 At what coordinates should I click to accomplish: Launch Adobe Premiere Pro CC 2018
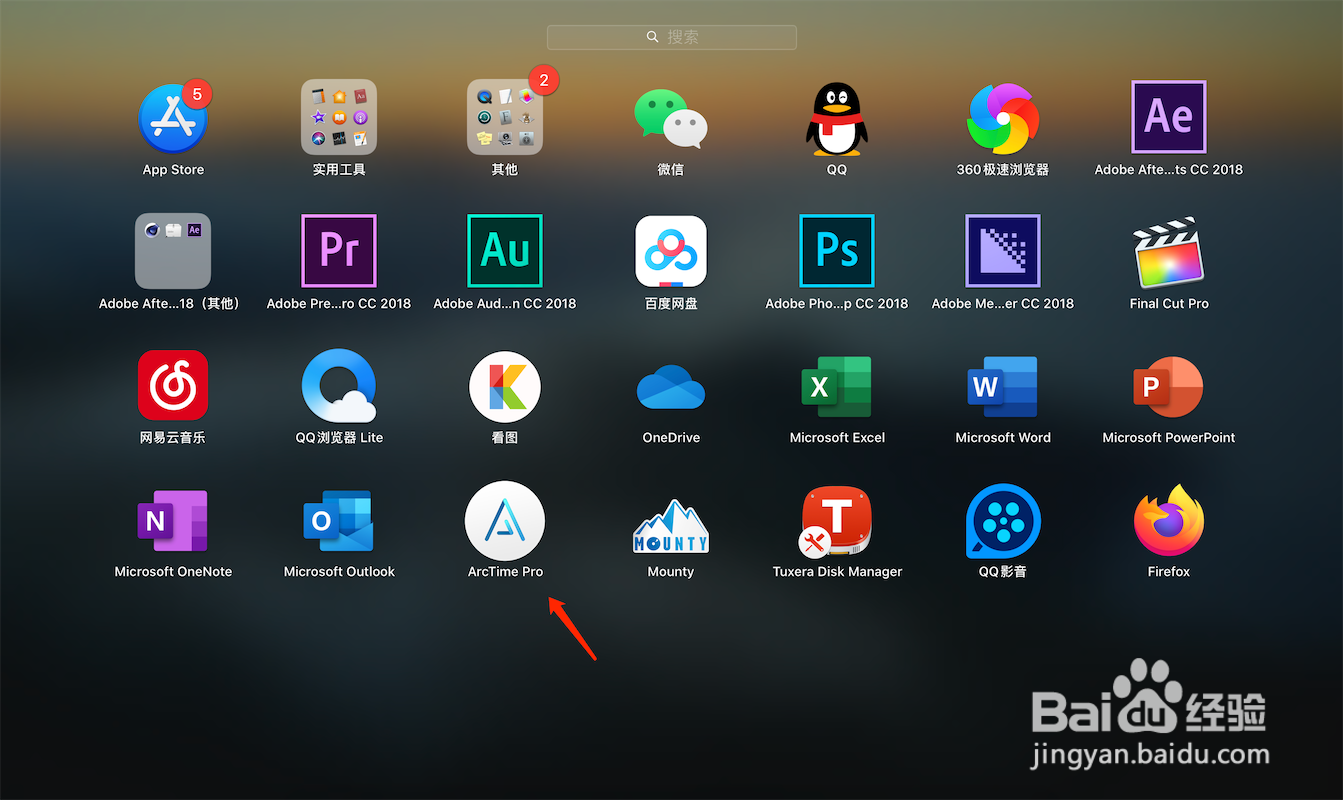tap(339, 251)
